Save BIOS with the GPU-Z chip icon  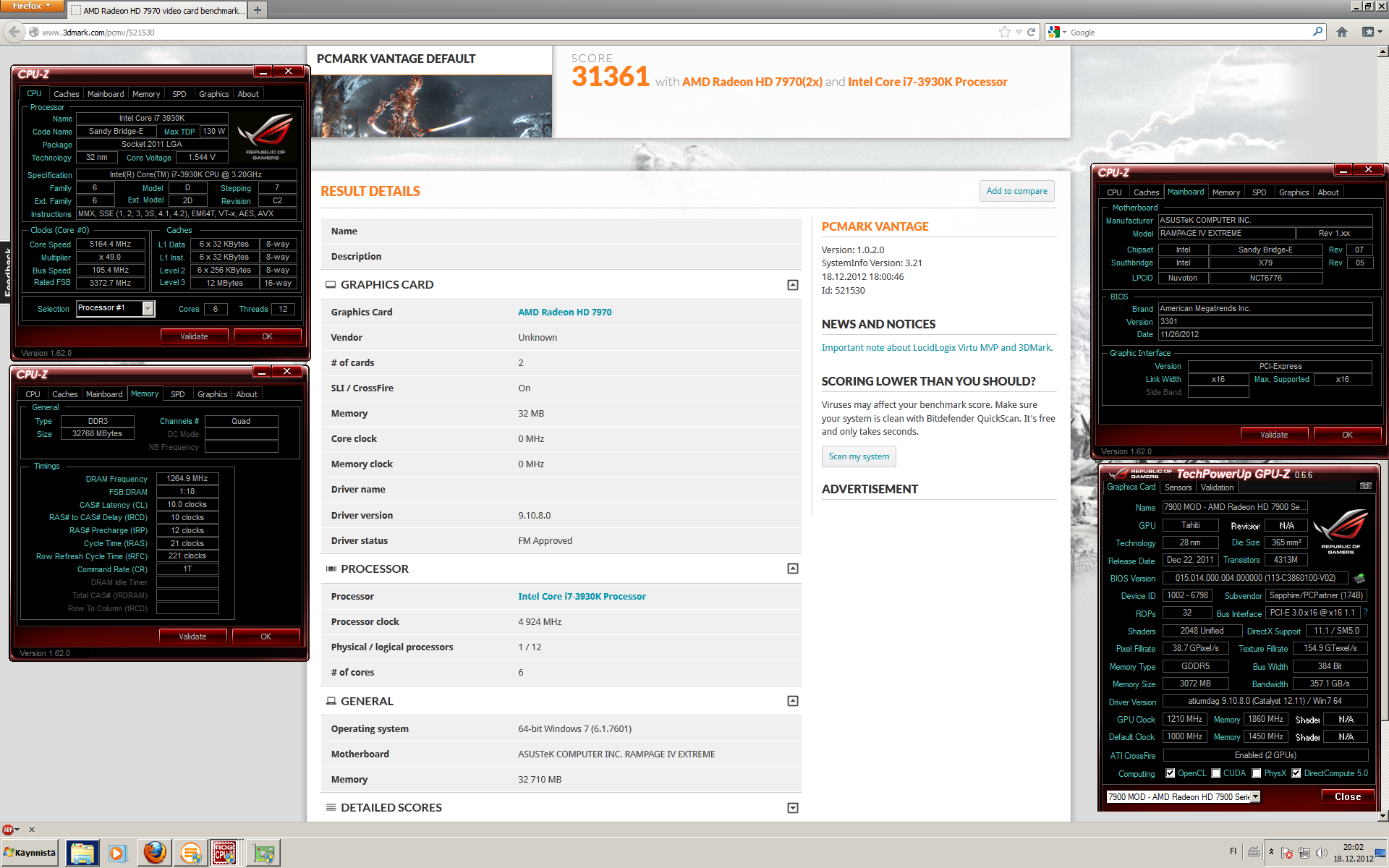coord(1359,578)
